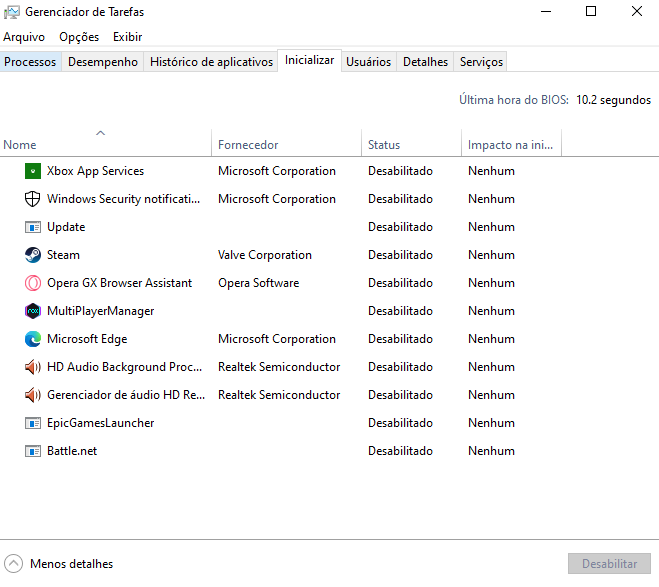Select the EpicGamesLauncher icon
The height and width of the screenshot is (587, 659).
tap(32, 423)
